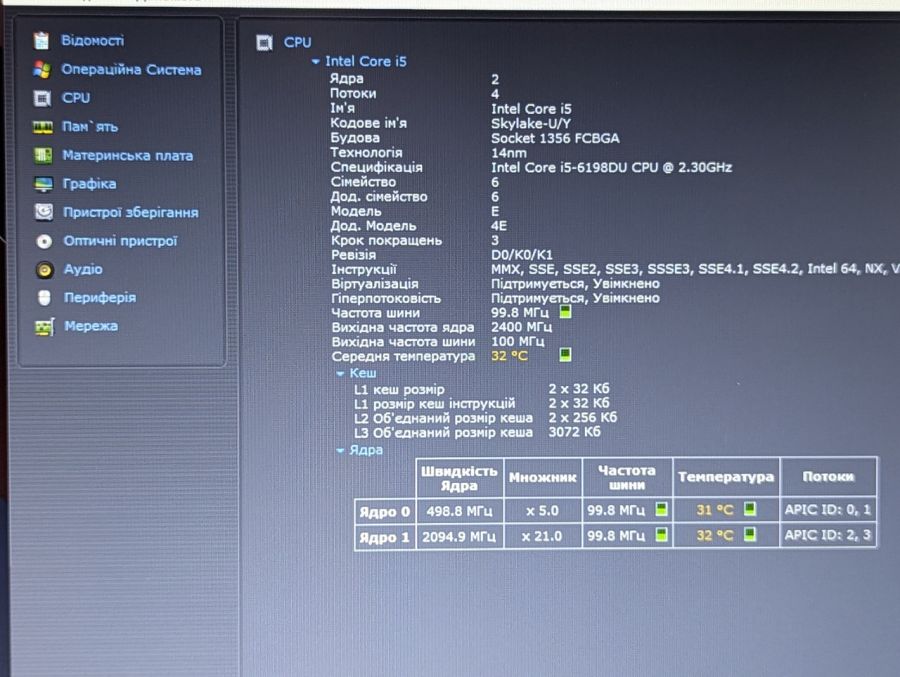Click the 2400 МГц stock core speed

(x=521, y=327)
